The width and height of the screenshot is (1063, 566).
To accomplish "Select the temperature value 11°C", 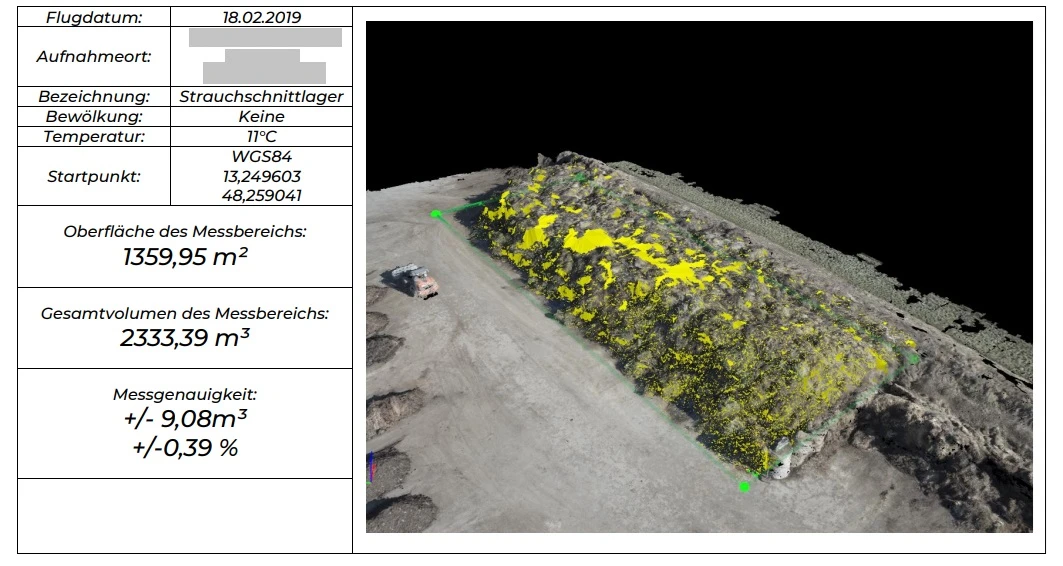I will [261, 137].
